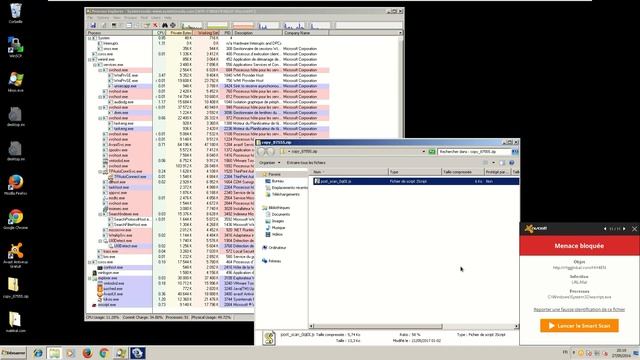The image size is (640, 360).
Task: Sort Explorer files by the Type column
Action: tap(414, 172)
